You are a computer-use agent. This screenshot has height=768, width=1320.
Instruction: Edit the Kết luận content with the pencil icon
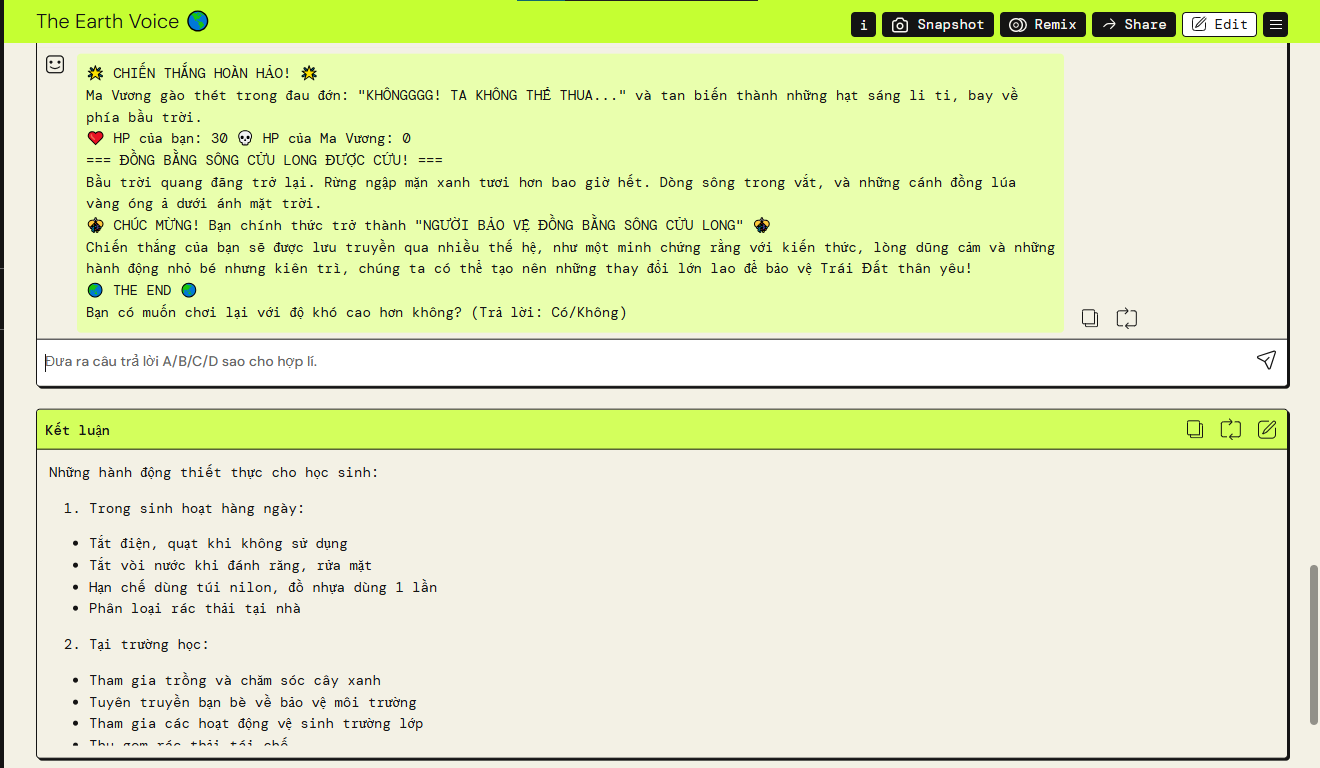[x=1266, y=429]
